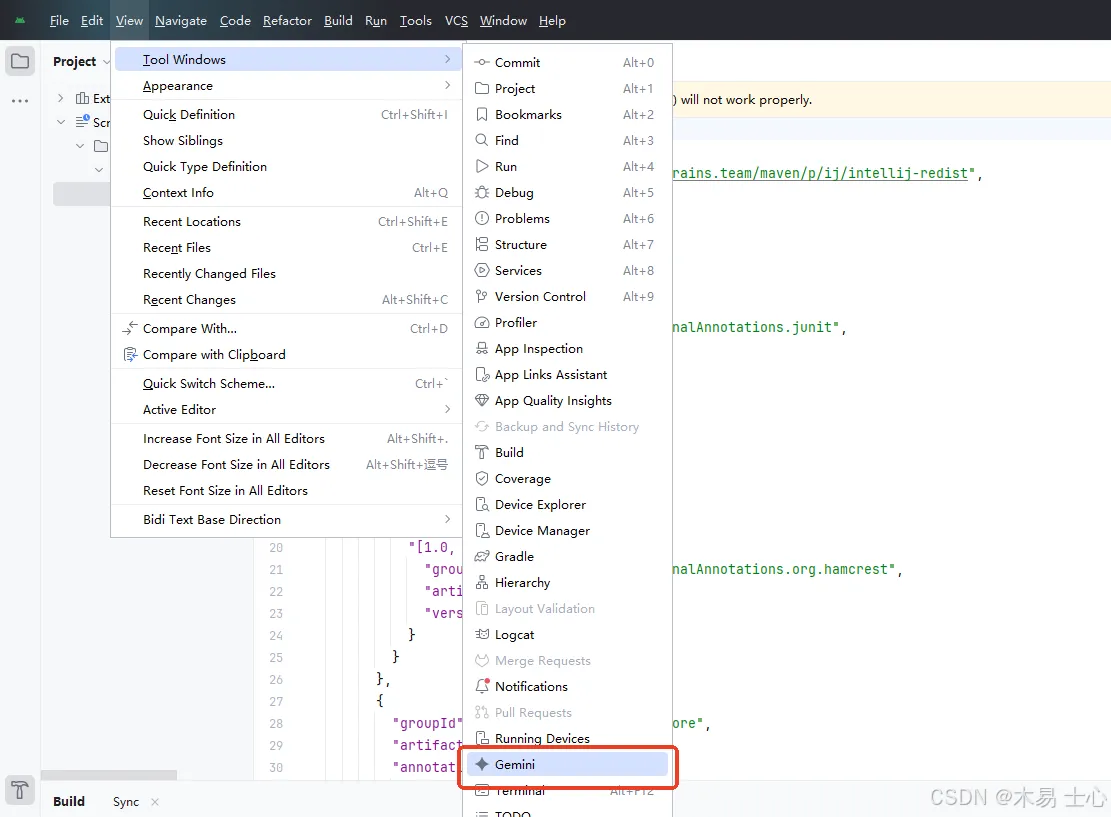Click the Project folder icon in left sidebar

[20, 61]
